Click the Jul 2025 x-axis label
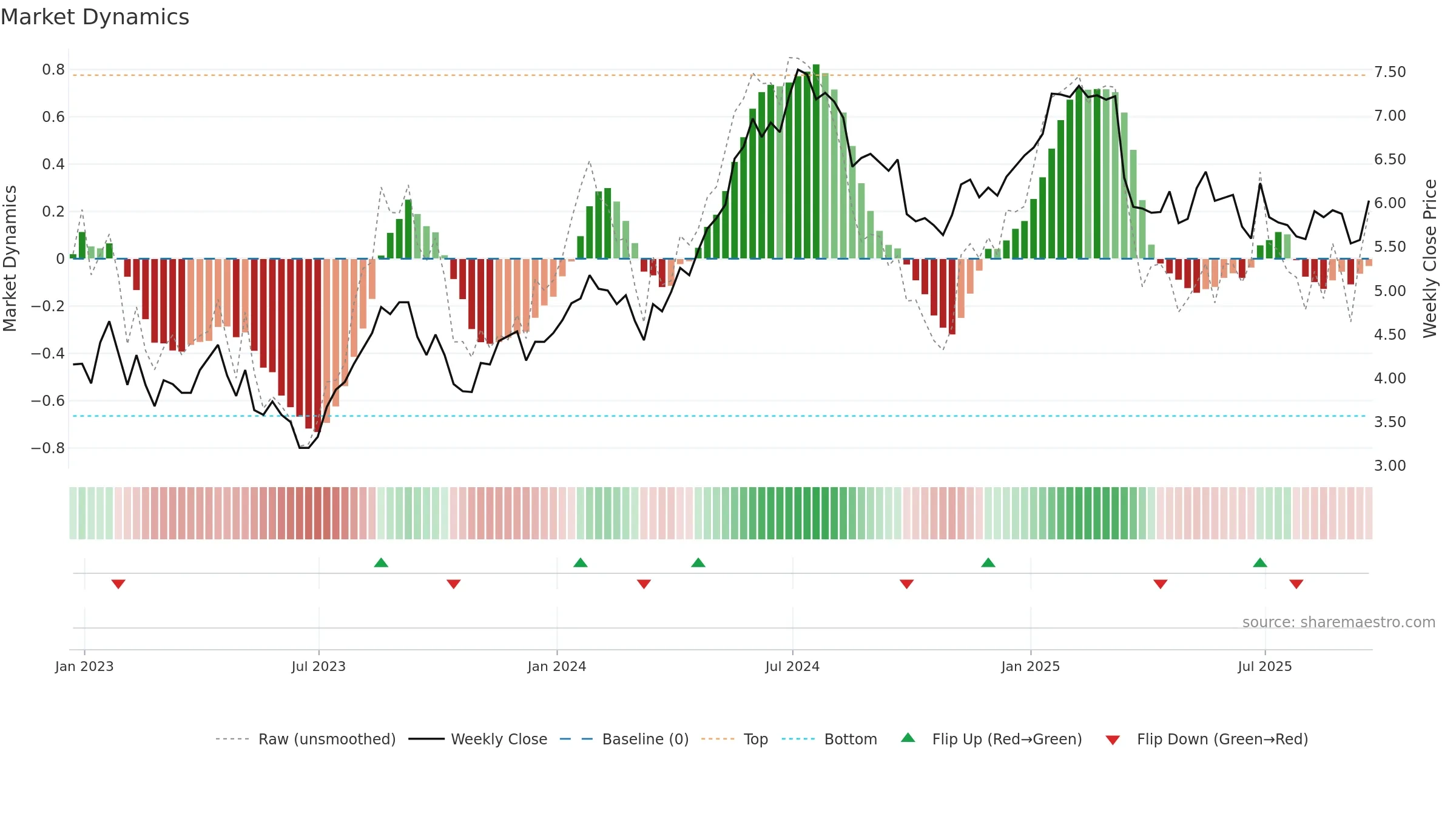 [x=1265, y=666]
